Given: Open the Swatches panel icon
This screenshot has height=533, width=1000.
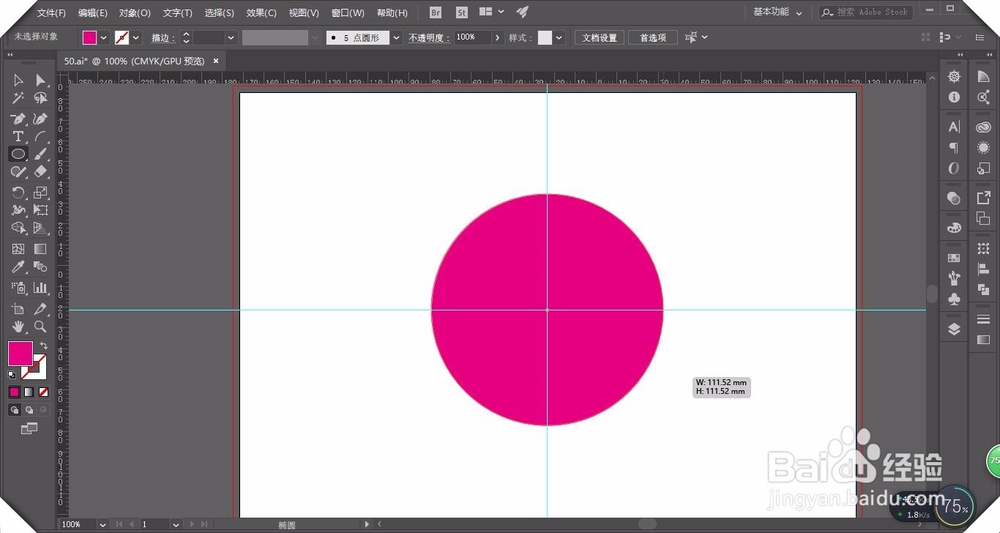Looking at the screenshot, I should click(954, 258).
